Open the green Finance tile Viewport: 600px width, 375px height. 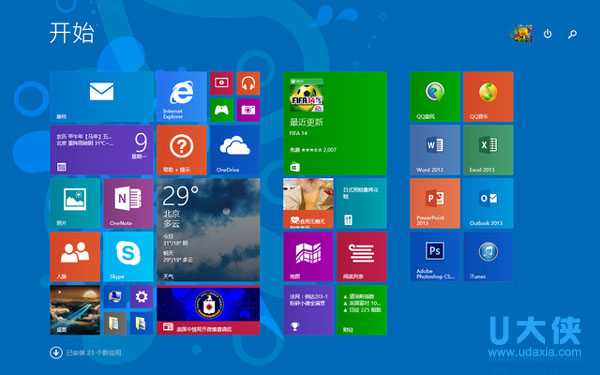pyautogui.click(x=362, y=310)
